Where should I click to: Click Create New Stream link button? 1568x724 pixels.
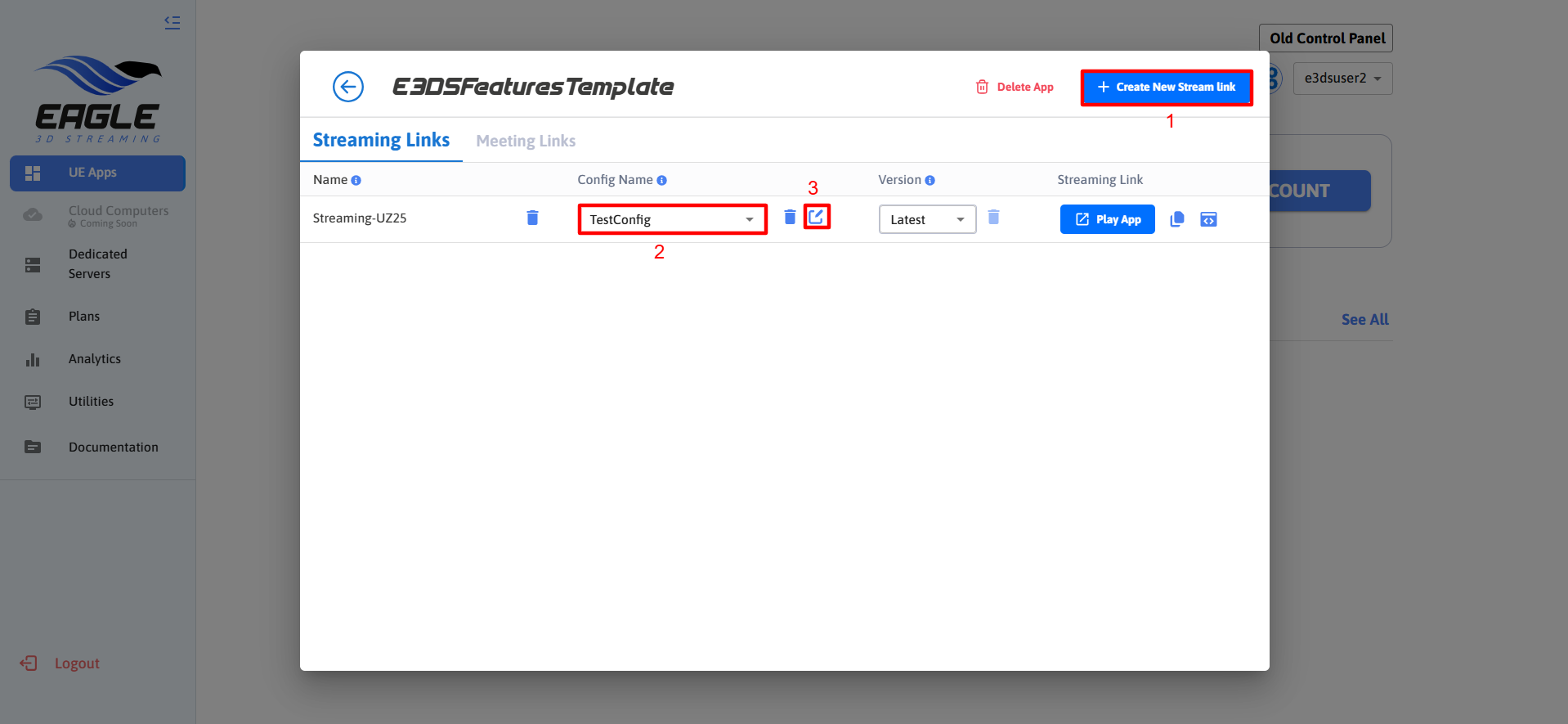point(1167,88)
